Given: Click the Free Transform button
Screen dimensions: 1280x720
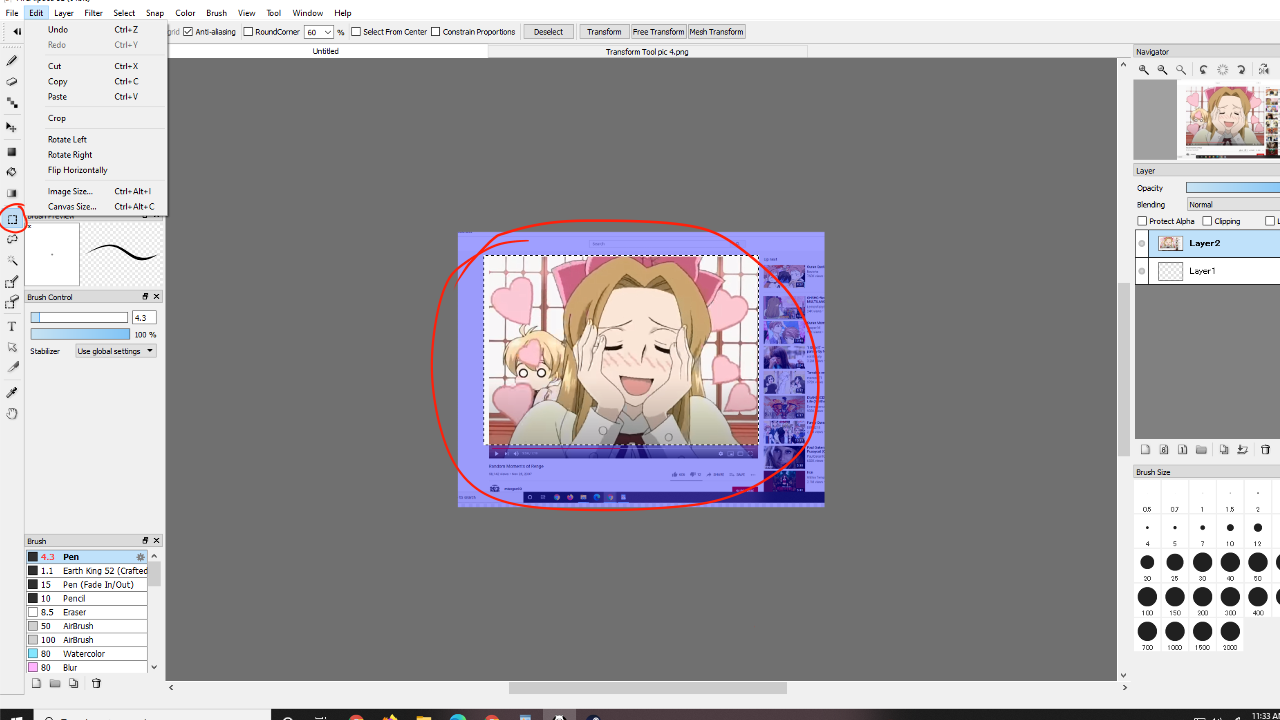Looking at the screenshot, I should pyautogui.click(x=658, y=32).
